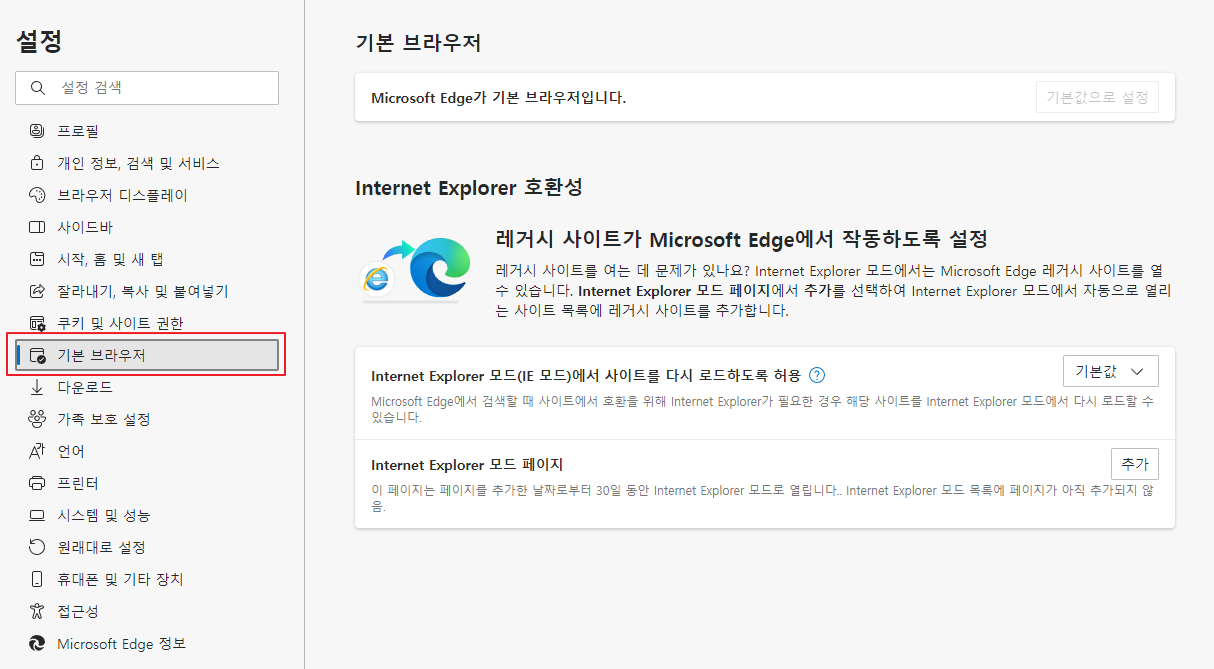Click the 브라우저 디스플레이 palette icon
Screen dimensions: 1214x669
(38, 195)
